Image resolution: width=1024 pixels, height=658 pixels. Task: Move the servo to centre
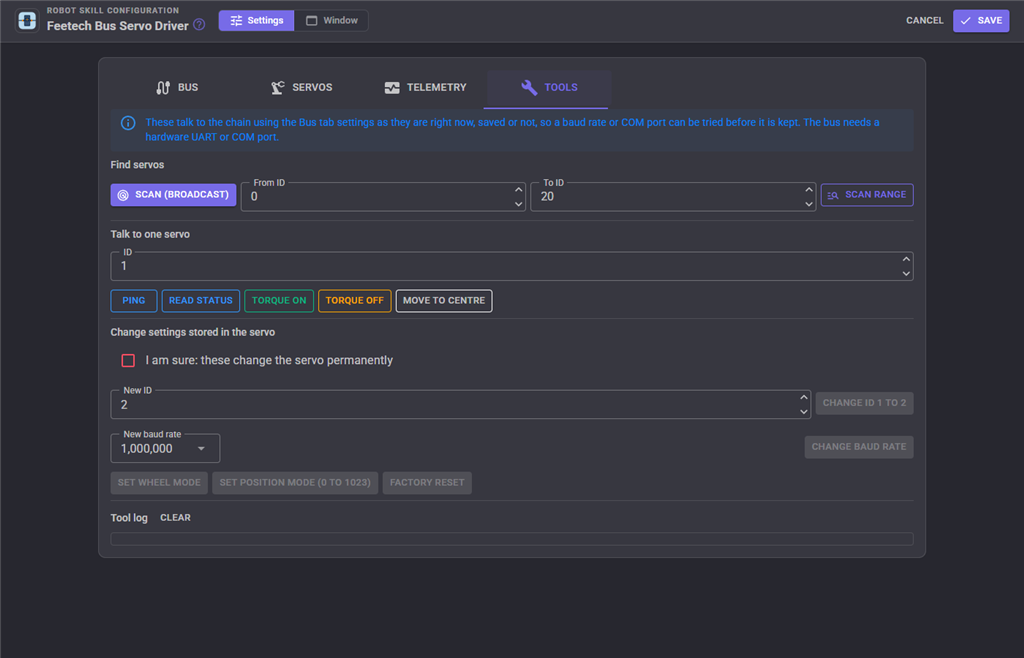[x=444, y=301]
